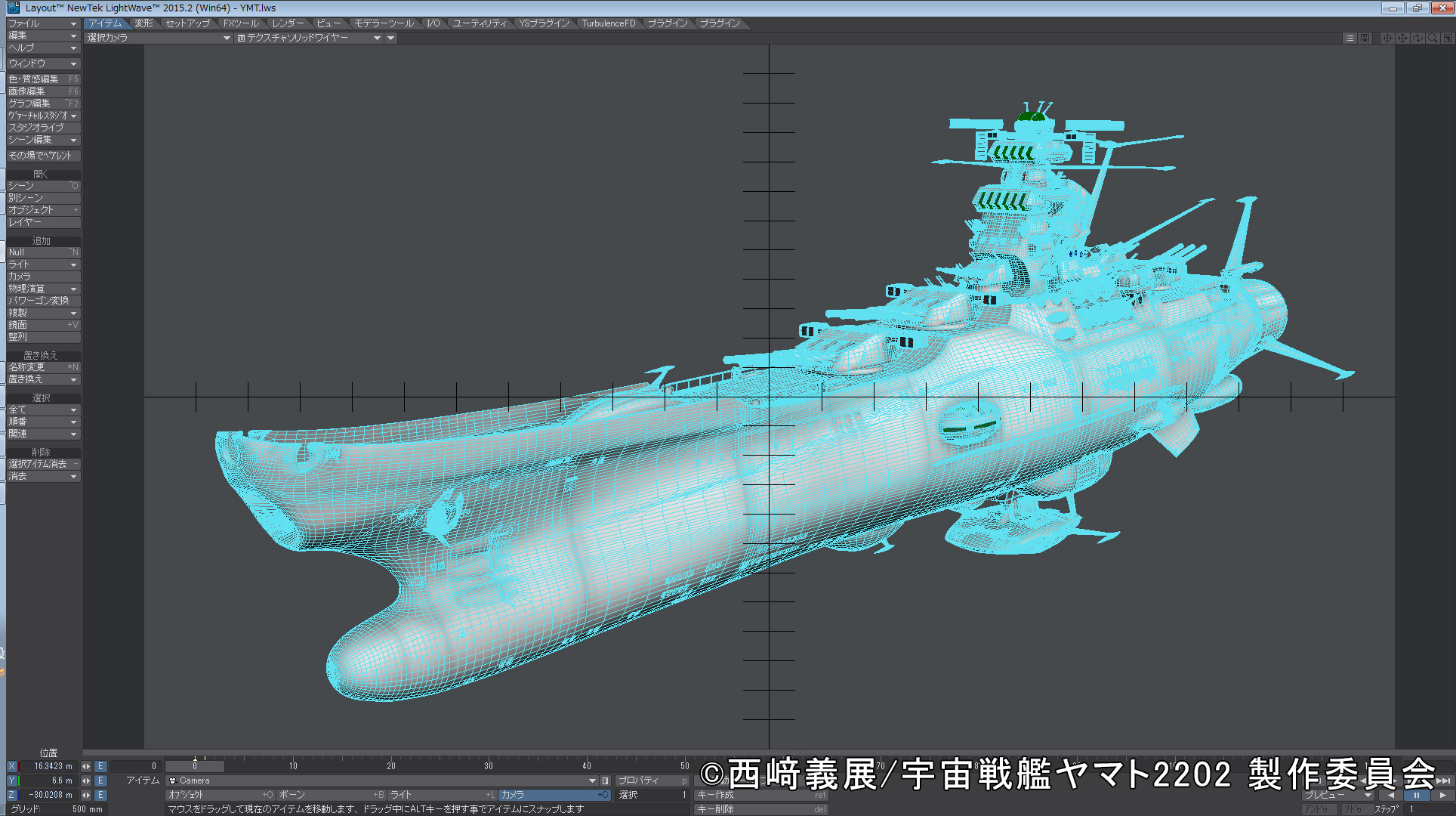Click the timeline start frame field

(x=134, y=766)
